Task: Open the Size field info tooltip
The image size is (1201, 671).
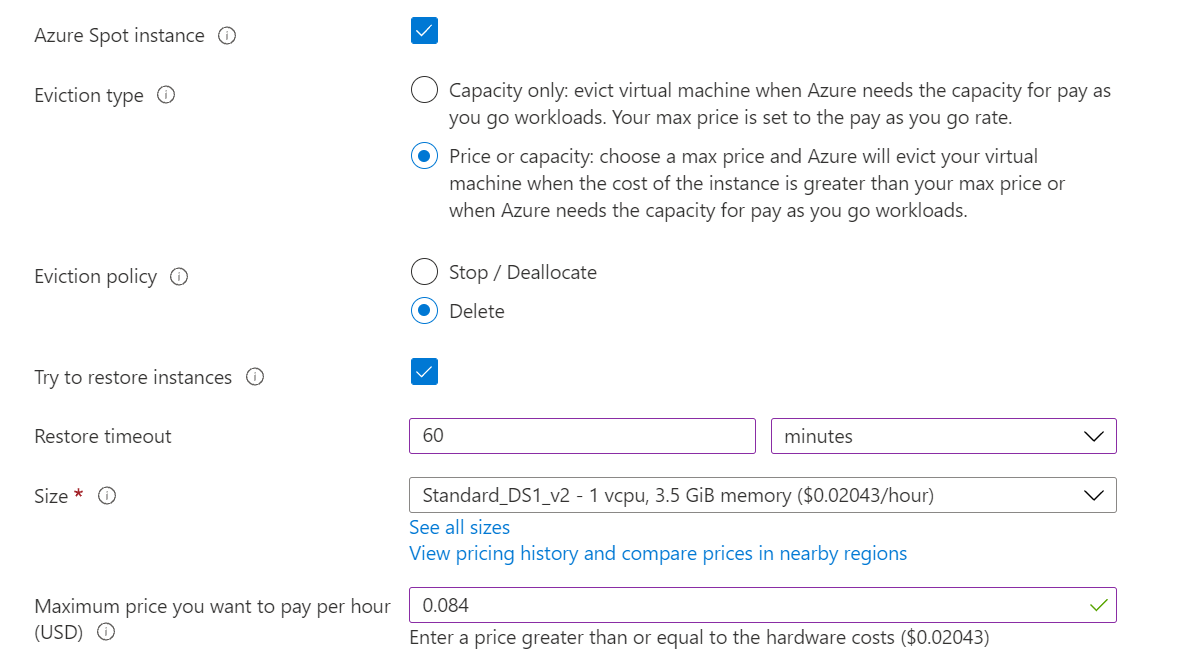Action: click(107, 495)
